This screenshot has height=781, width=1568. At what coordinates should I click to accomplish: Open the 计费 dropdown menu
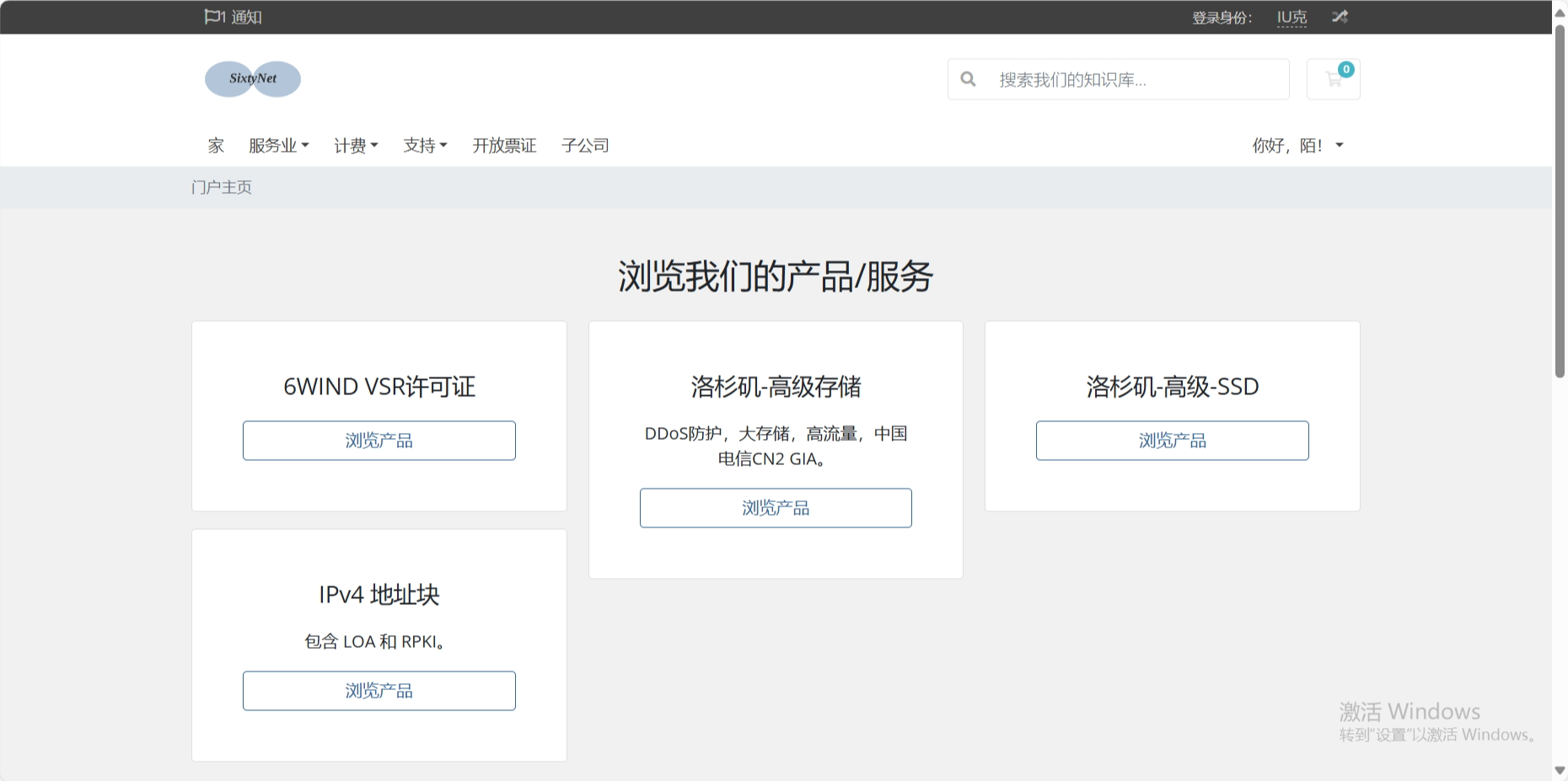coord(355,145)
